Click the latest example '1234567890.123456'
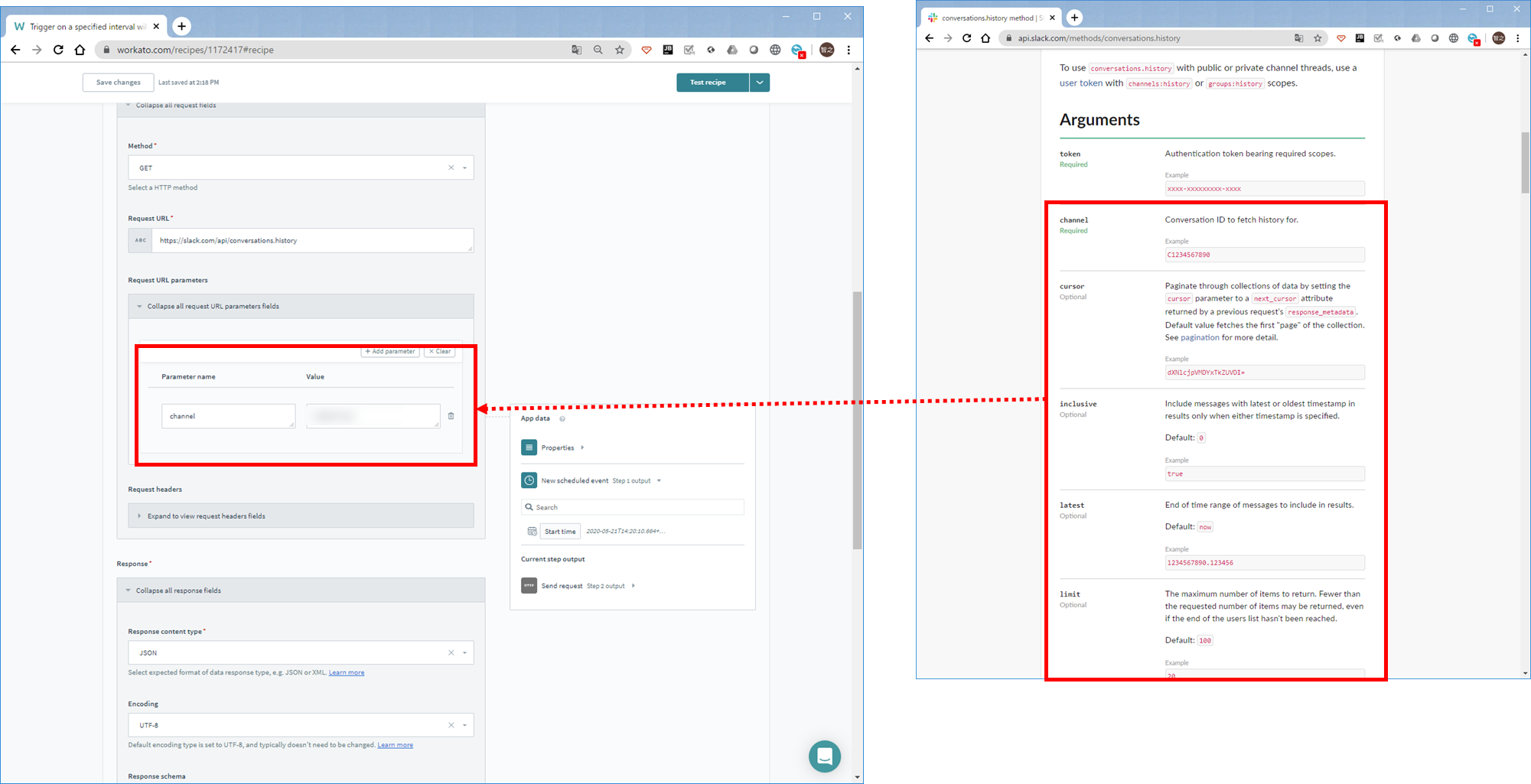Image resolution: width=1531 pixels, height=784 pixels. tap(1265, 563)
